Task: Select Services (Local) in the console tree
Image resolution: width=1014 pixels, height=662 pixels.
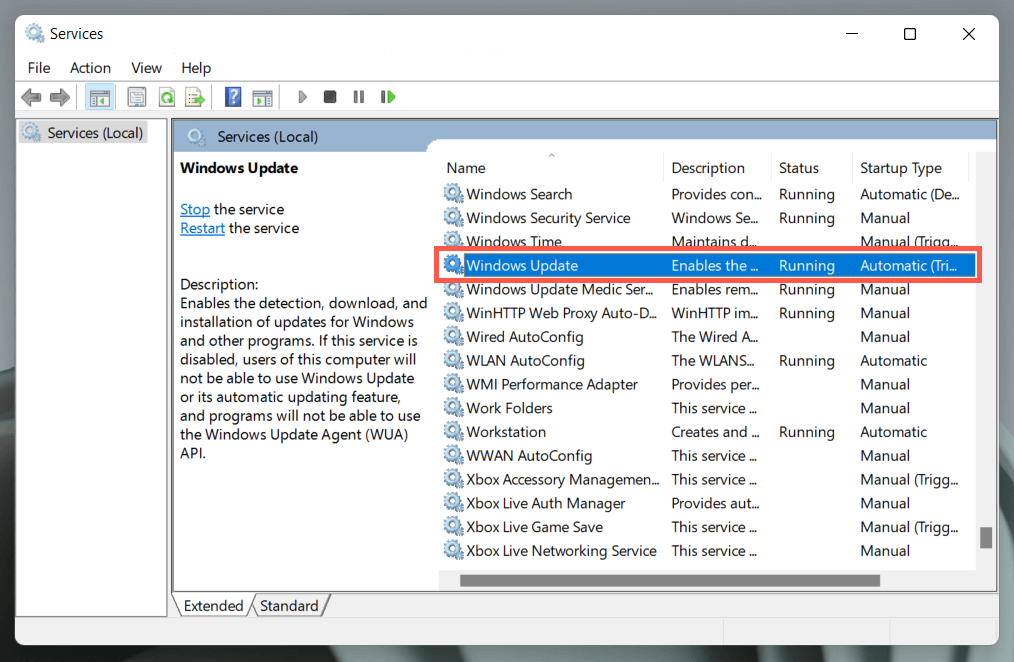Action: [83, 133]
